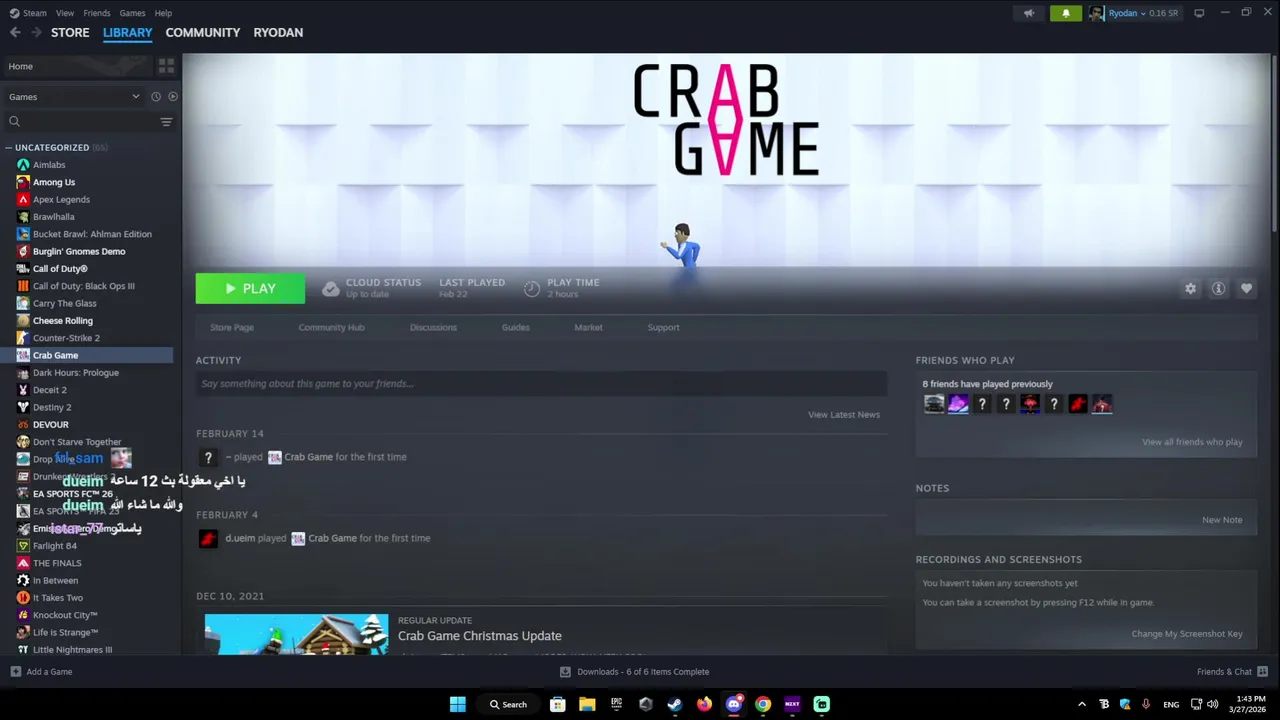
Task: Toggle the ready-to-play filter icon
Action: click(173, 97)
